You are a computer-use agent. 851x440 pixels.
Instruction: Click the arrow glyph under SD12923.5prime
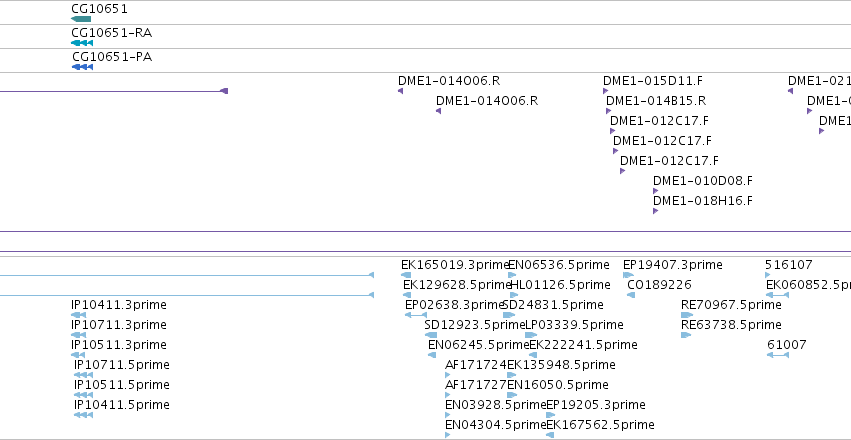click(431, 335)
